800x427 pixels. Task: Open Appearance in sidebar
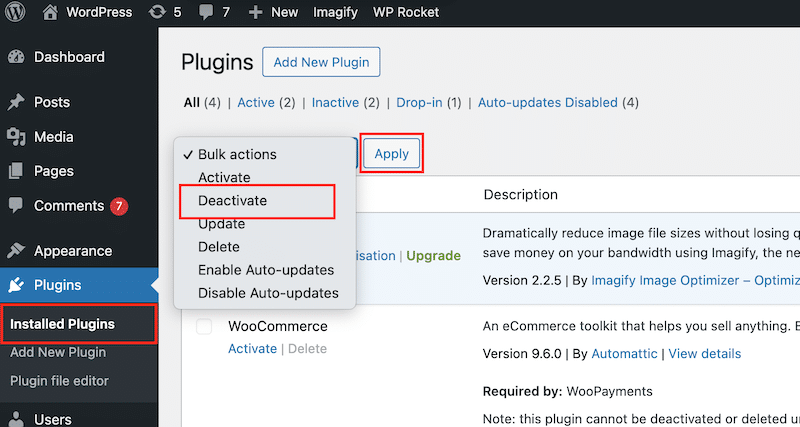point(73,251)
